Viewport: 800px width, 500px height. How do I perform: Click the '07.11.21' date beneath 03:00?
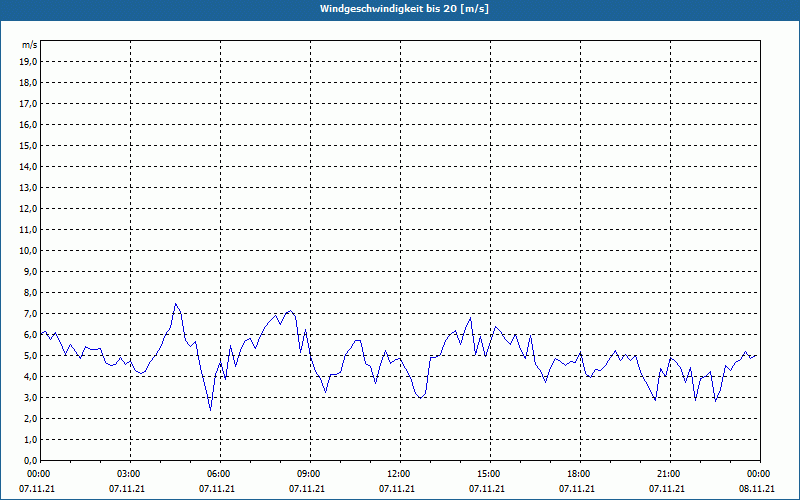coord(127,489)
